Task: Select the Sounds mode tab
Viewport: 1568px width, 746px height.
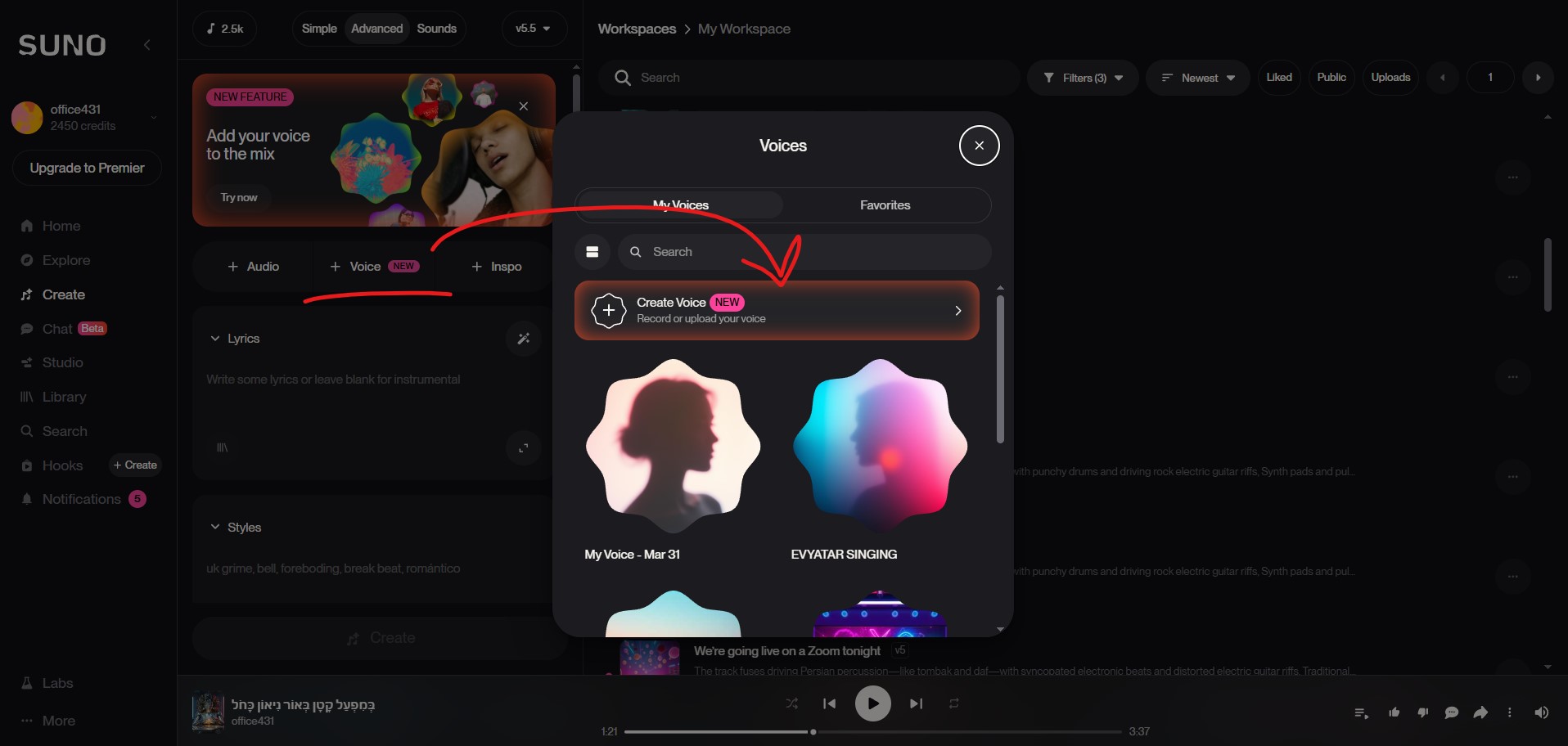Action: [x=436, y=29]
